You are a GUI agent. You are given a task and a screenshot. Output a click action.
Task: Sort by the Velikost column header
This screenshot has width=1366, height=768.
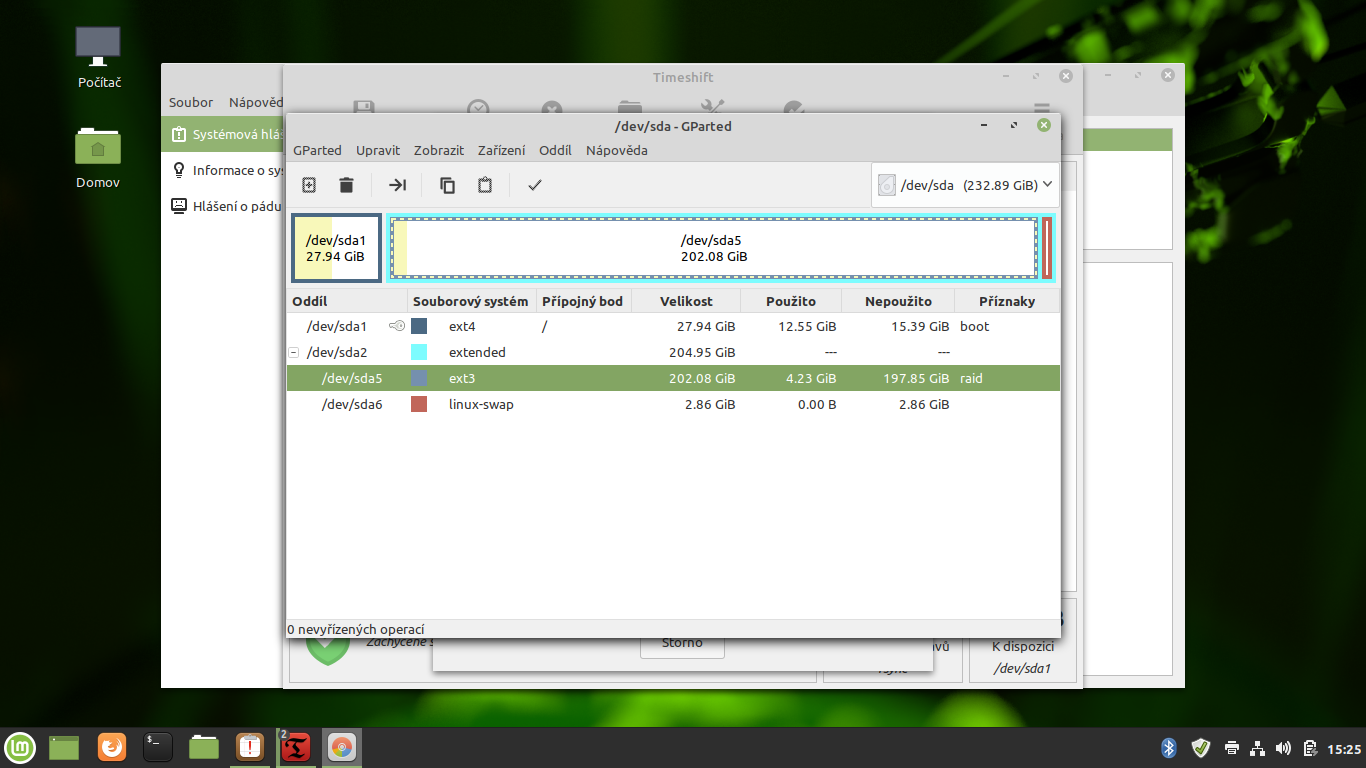[686, 301]
